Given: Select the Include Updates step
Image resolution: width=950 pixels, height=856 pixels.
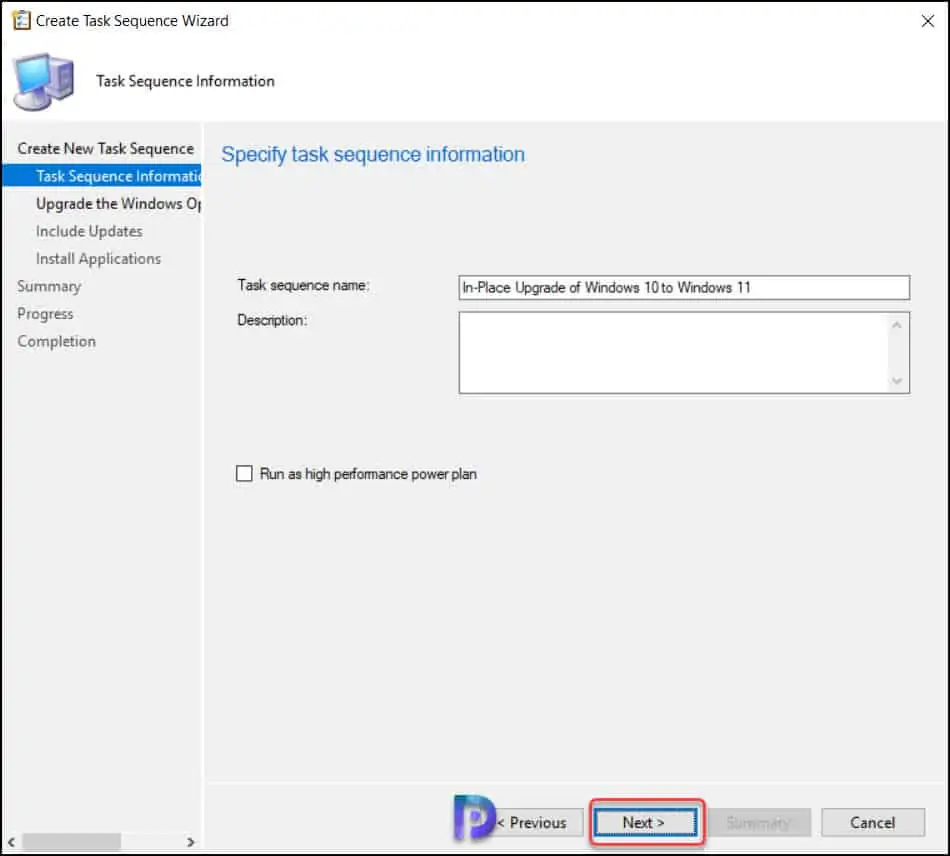Looking at the screenshot, I should pos(89,231).
